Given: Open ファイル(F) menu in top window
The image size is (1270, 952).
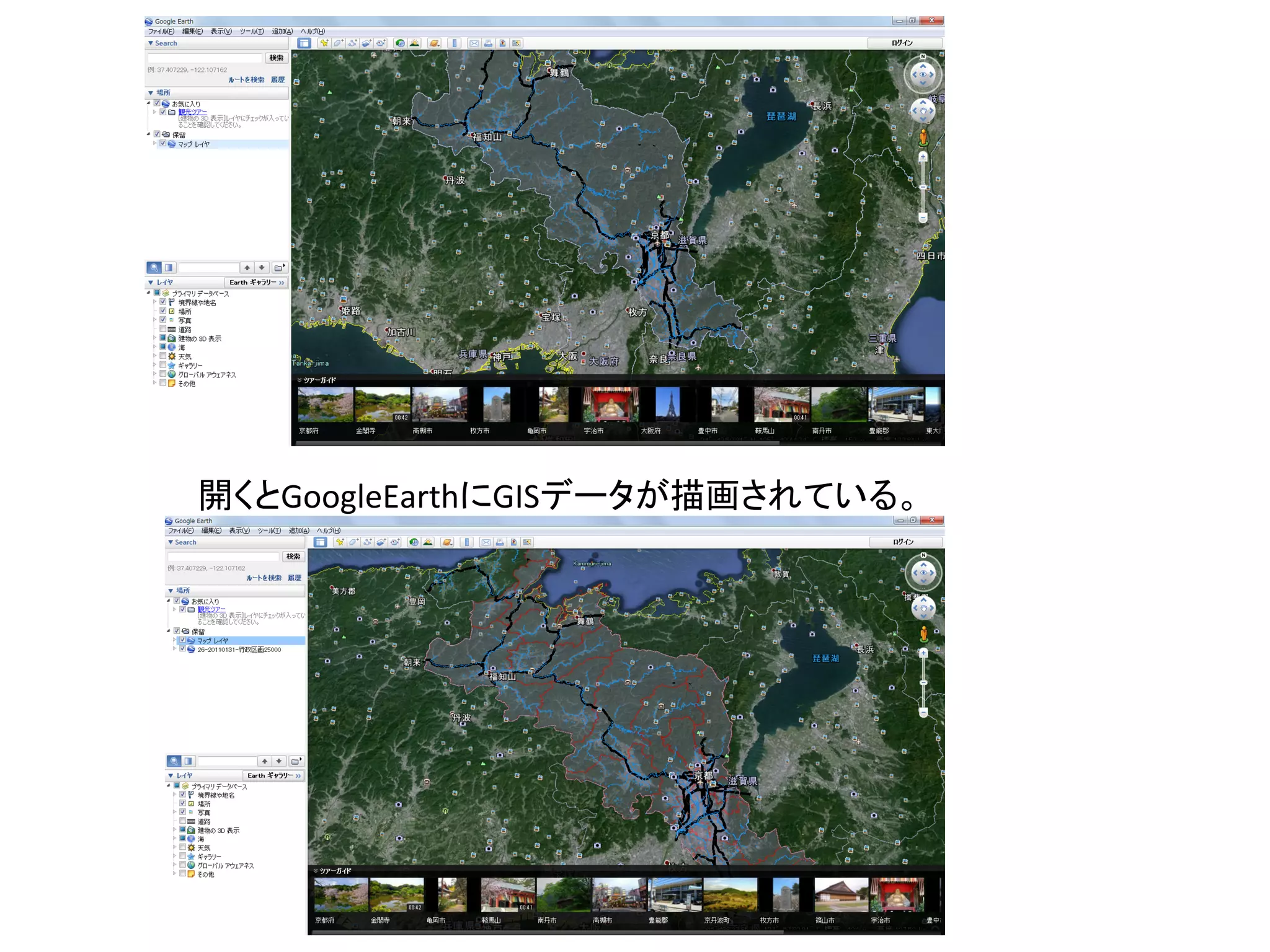Looking at the screenshot, I should click(161, 32).
